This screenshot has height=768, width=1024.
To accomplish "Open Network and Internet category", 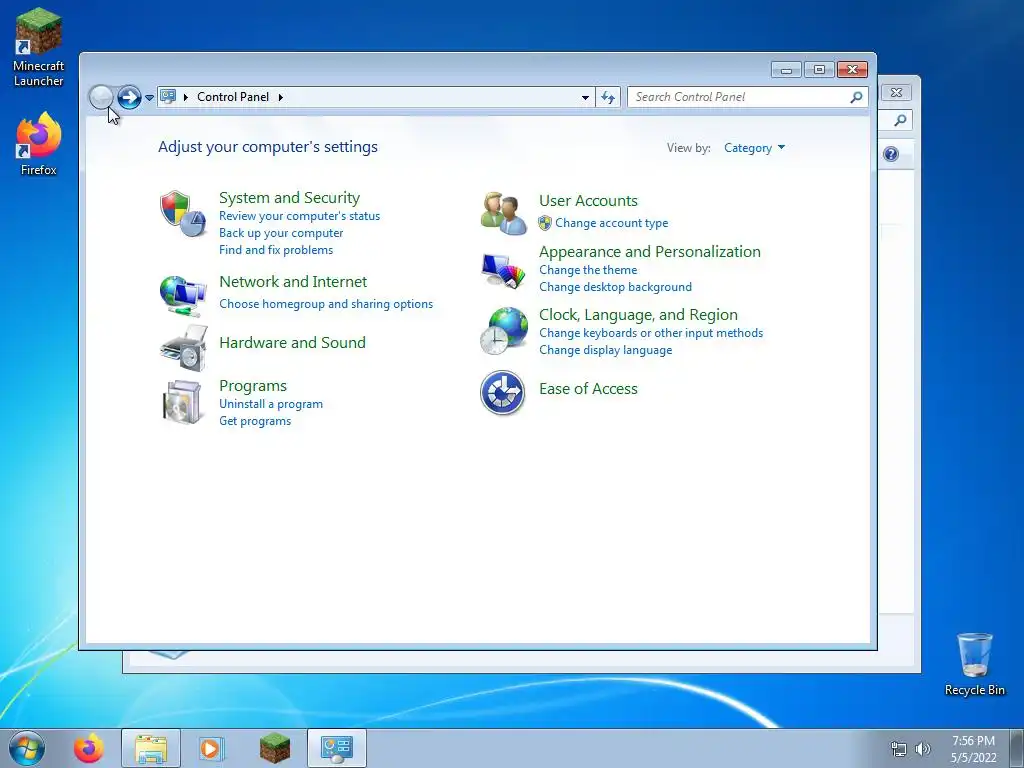I will click(293, 281).
